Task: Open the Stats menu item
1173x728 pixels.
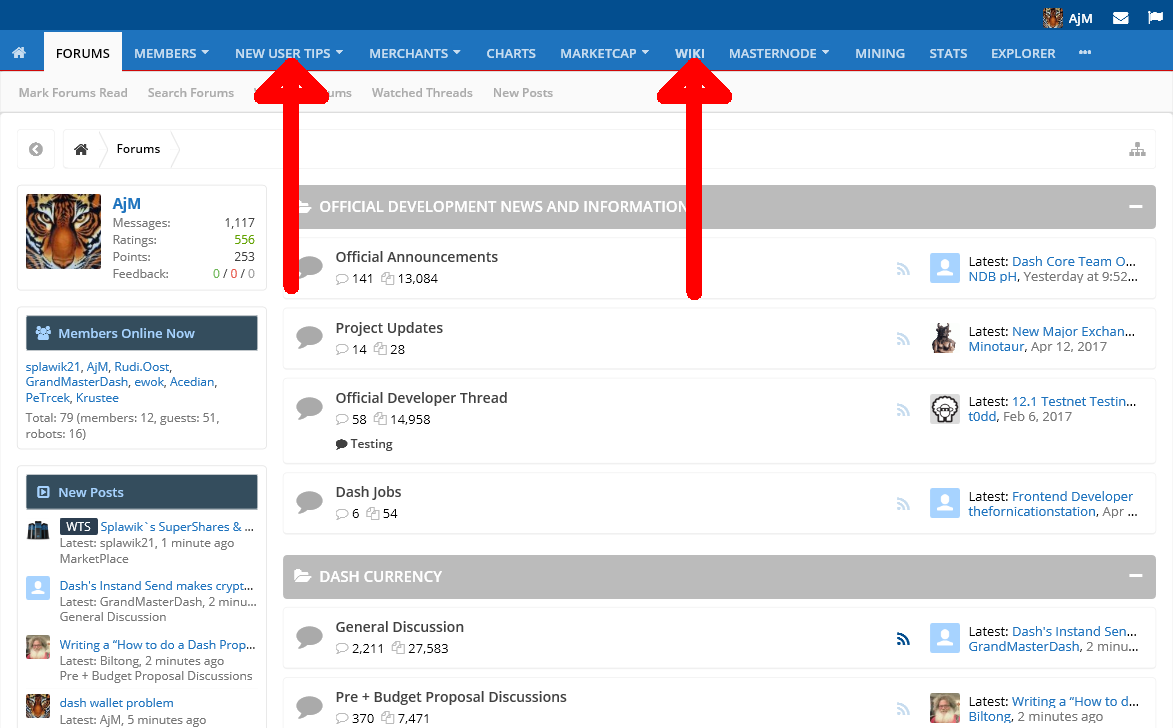Action: (948, 53)
